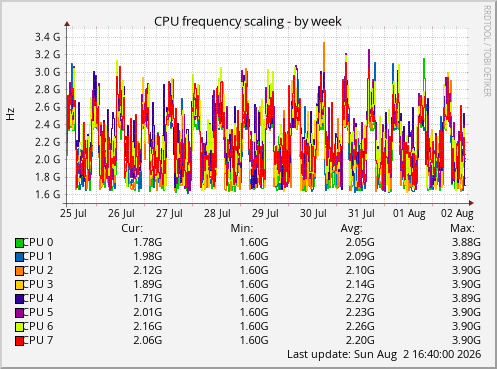Click the 'Max:' column header

(x=462, y=228)
